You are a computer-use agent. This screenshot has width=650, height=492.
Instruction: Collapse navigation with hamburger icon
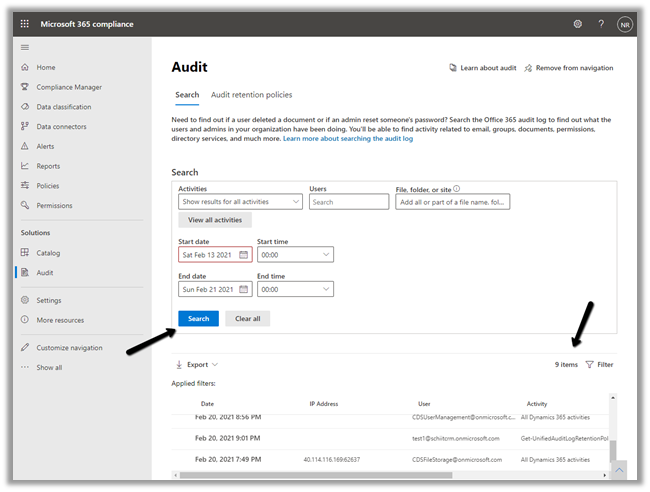pos(25,47)
